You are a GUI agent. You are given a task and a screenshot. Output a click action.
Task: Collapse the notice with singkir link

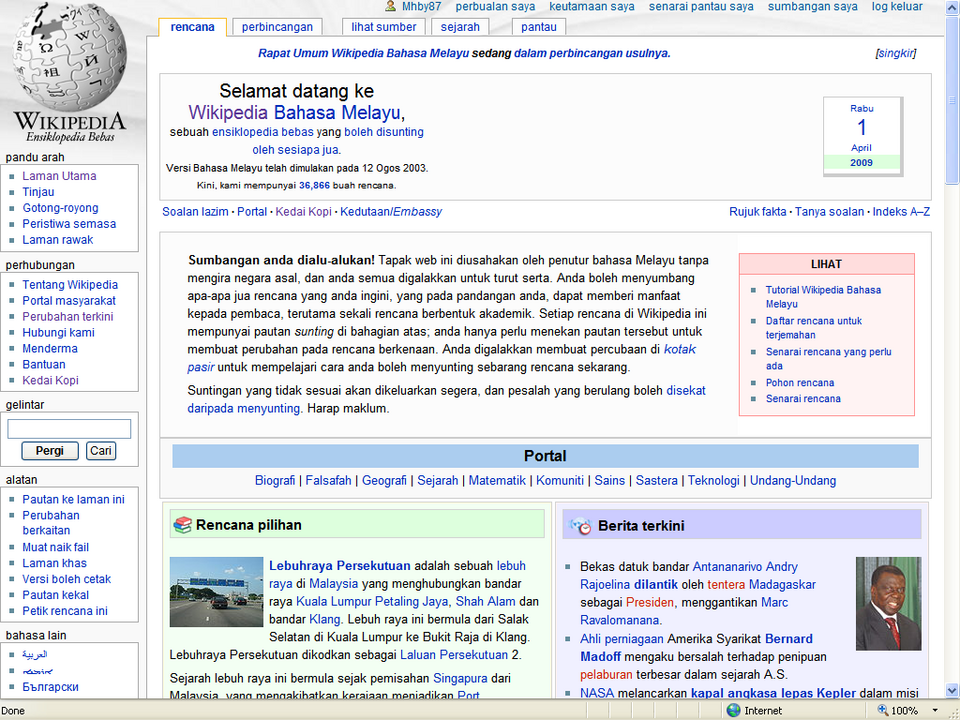(x=896, y=53)
